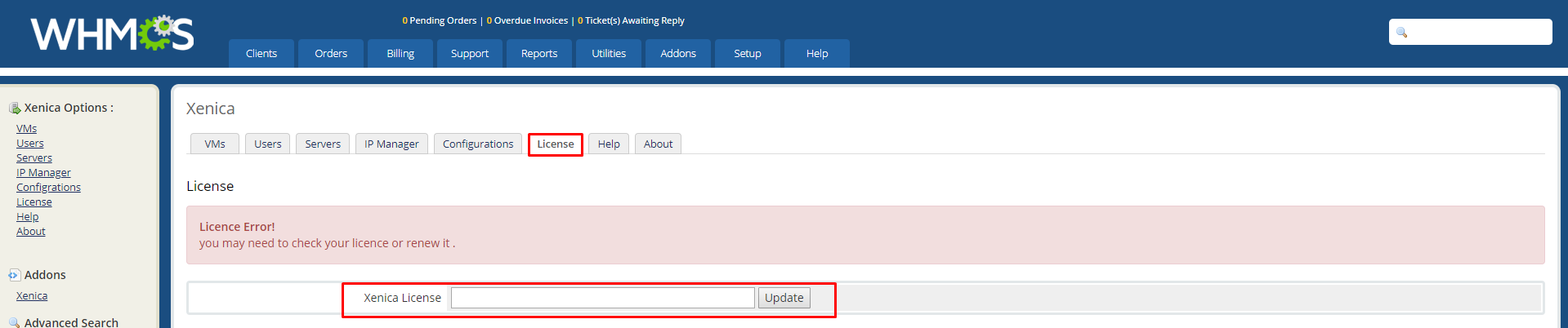Click the Advanced Search heading text
The width and height of the screenshot is (1568, 328).
[71, 322]
